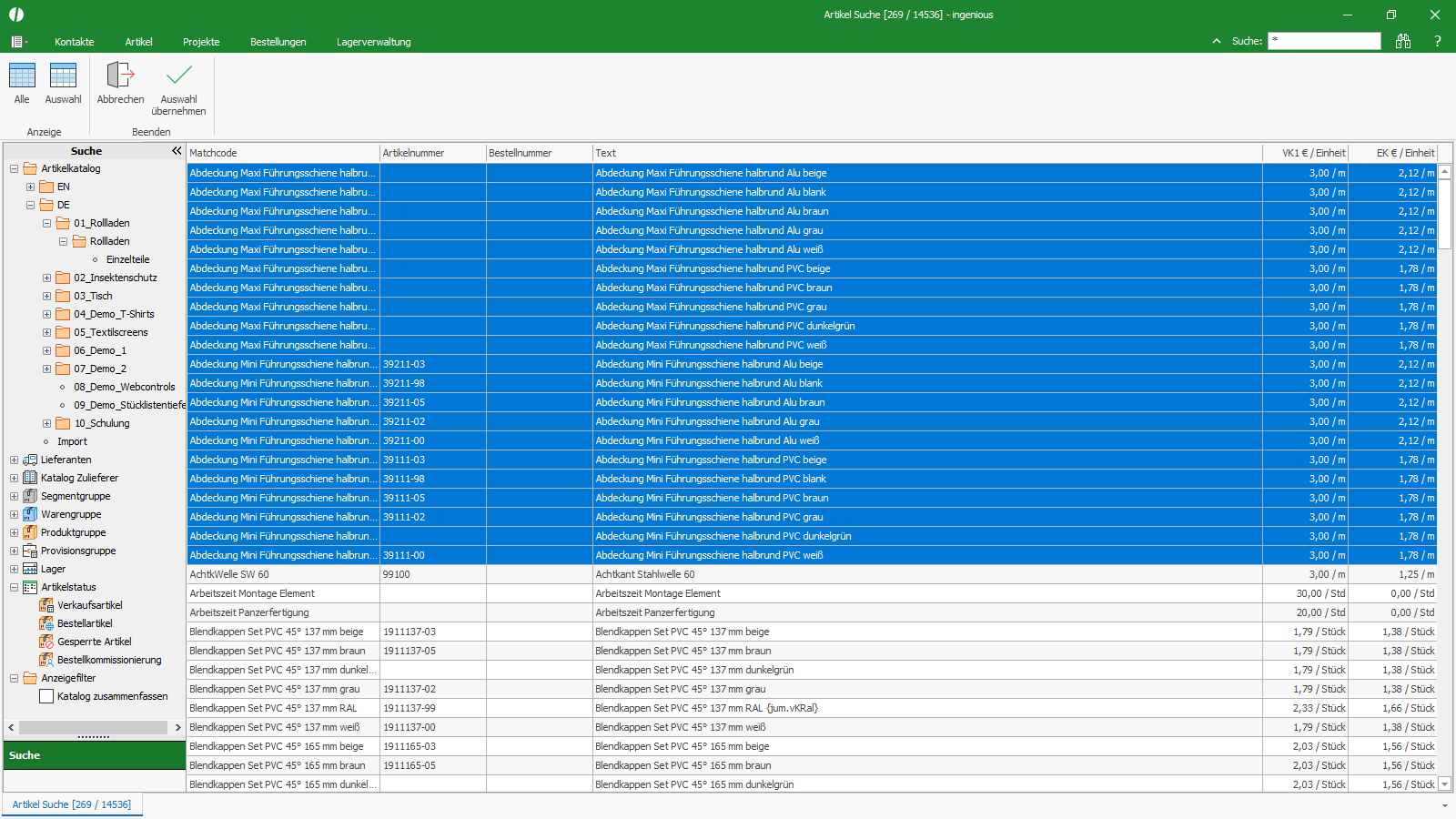Click scroll down arrow of article table
The height and width of the screenshot is (819, 1456).
coord(1445,784)
